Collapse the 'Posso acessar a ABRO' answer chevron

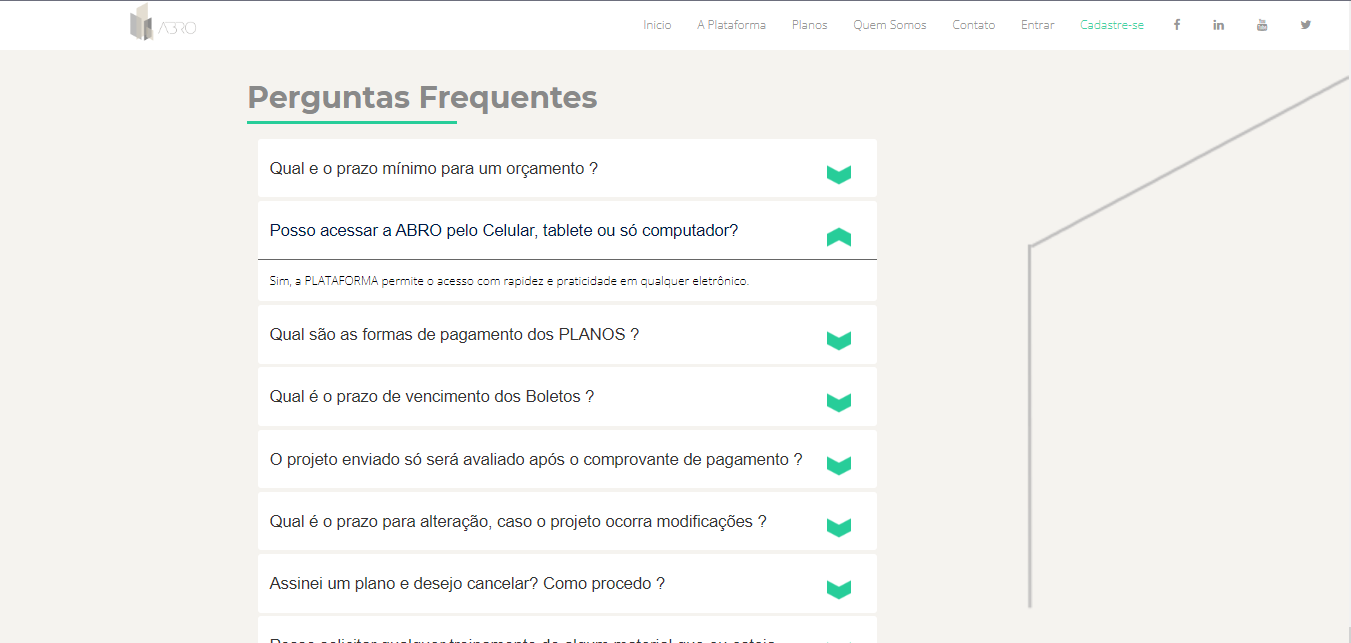(838, 237)
